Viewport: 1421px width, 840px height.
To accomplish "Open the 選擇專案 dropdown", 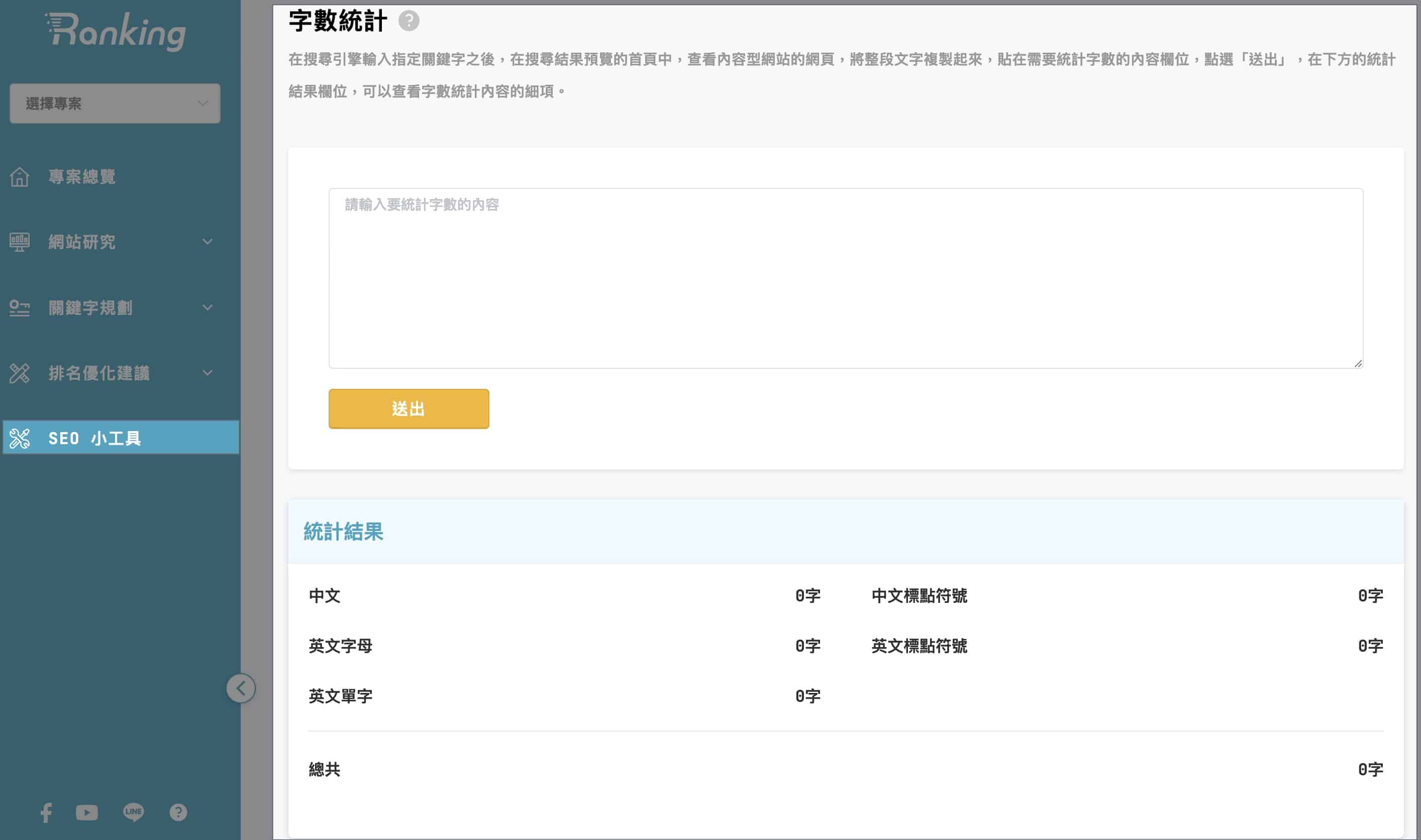I will click(x=115, y=103).
